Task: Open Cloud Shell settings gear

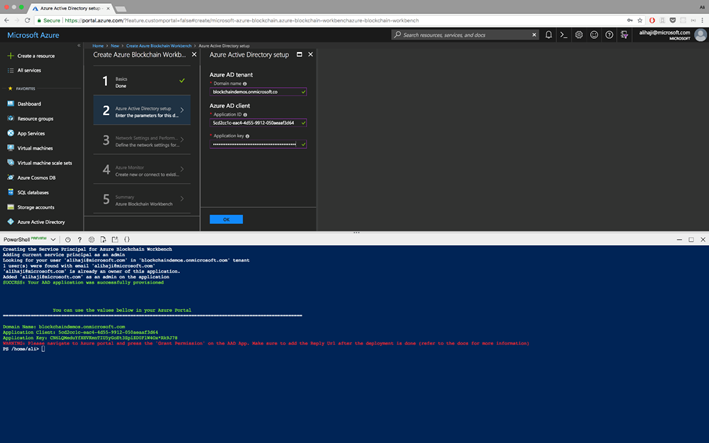Action: (x=91, y=240)
